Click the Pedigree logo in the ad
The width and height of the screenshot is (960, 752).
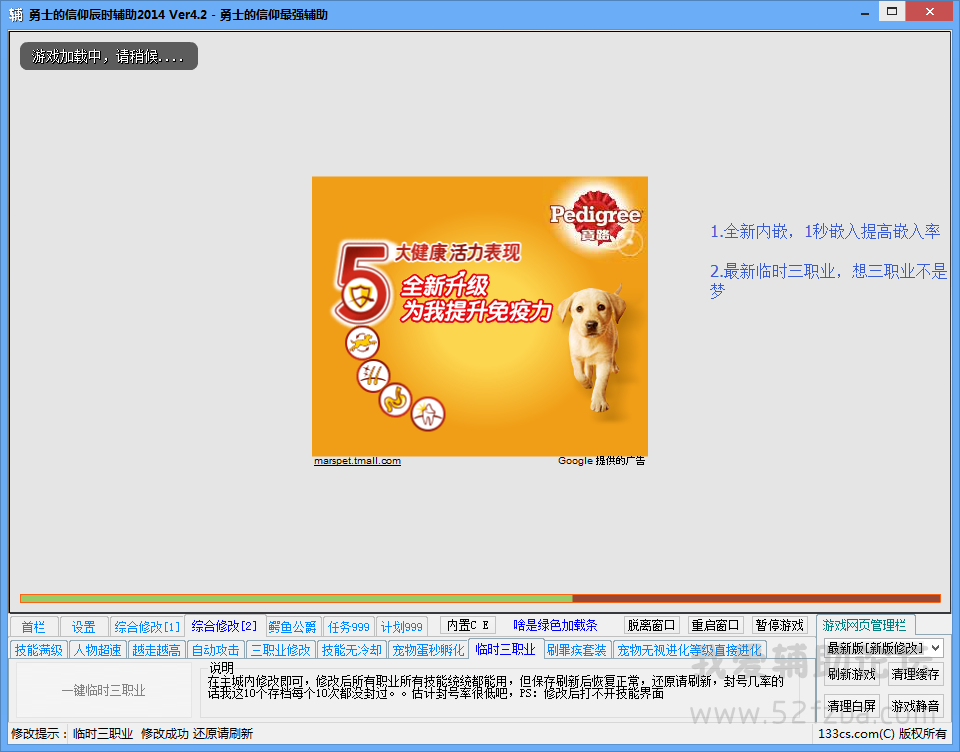[595, 217]
